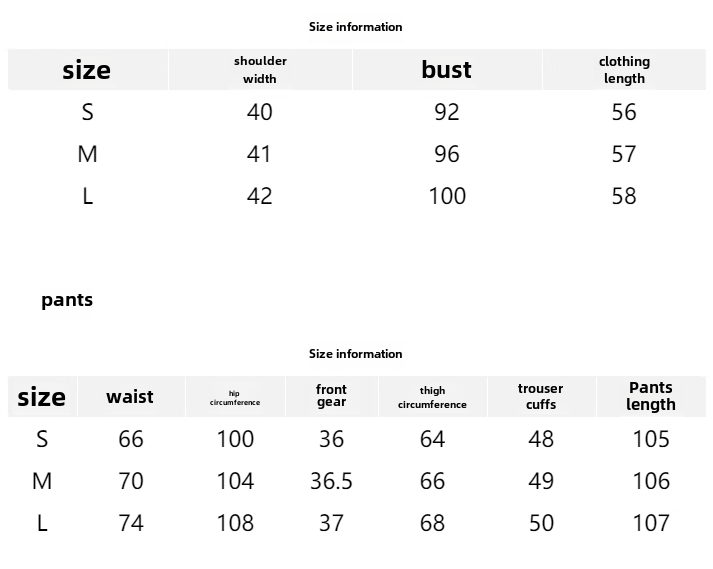713x569 pixels.
Task: Select the "front gear" column header
Action: [x=331, y=396]
